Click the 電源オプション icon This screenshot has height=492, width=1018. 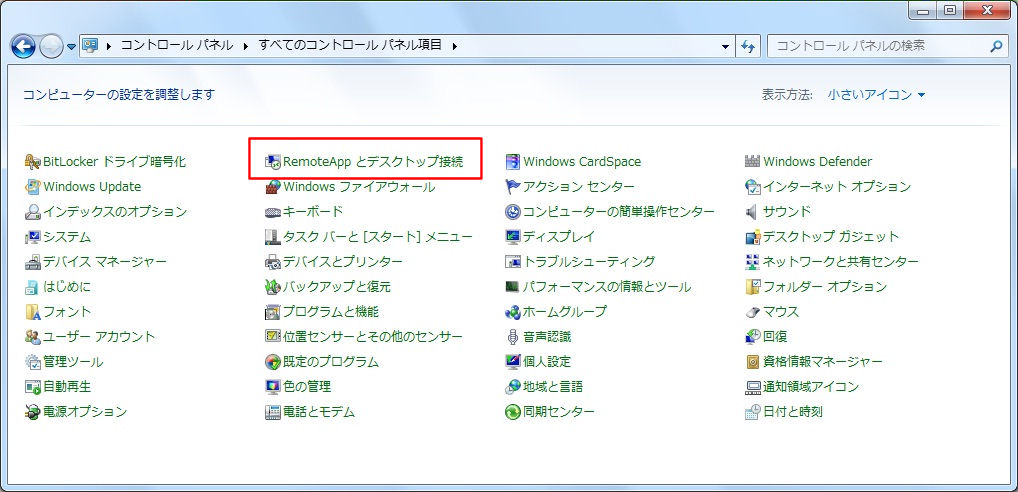click(32, 412)
